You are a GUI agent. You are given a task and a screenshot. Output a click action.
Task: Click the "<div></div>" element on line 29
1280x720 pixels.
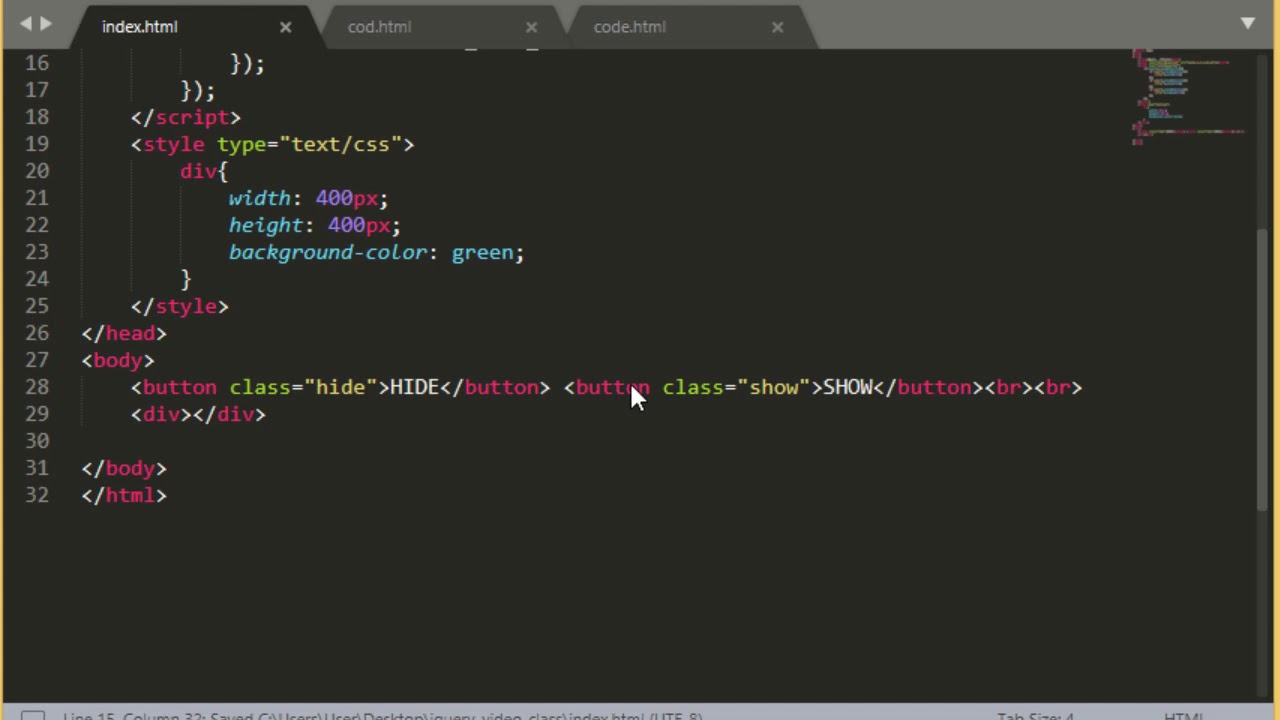point(198,414)
